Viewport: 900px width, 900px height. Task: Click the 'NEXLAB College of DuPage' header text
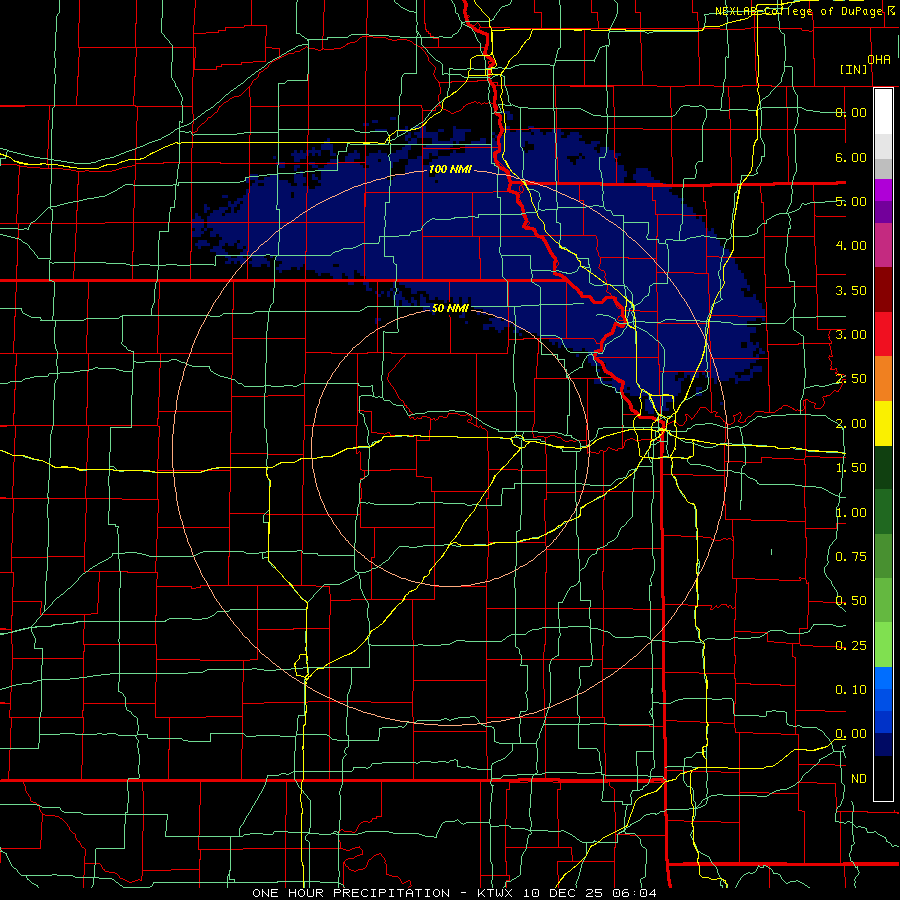coord(800,11)
